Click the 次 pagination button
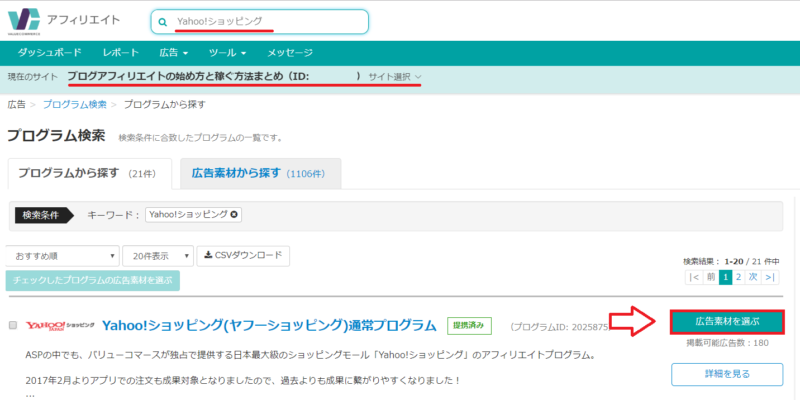 753,277
